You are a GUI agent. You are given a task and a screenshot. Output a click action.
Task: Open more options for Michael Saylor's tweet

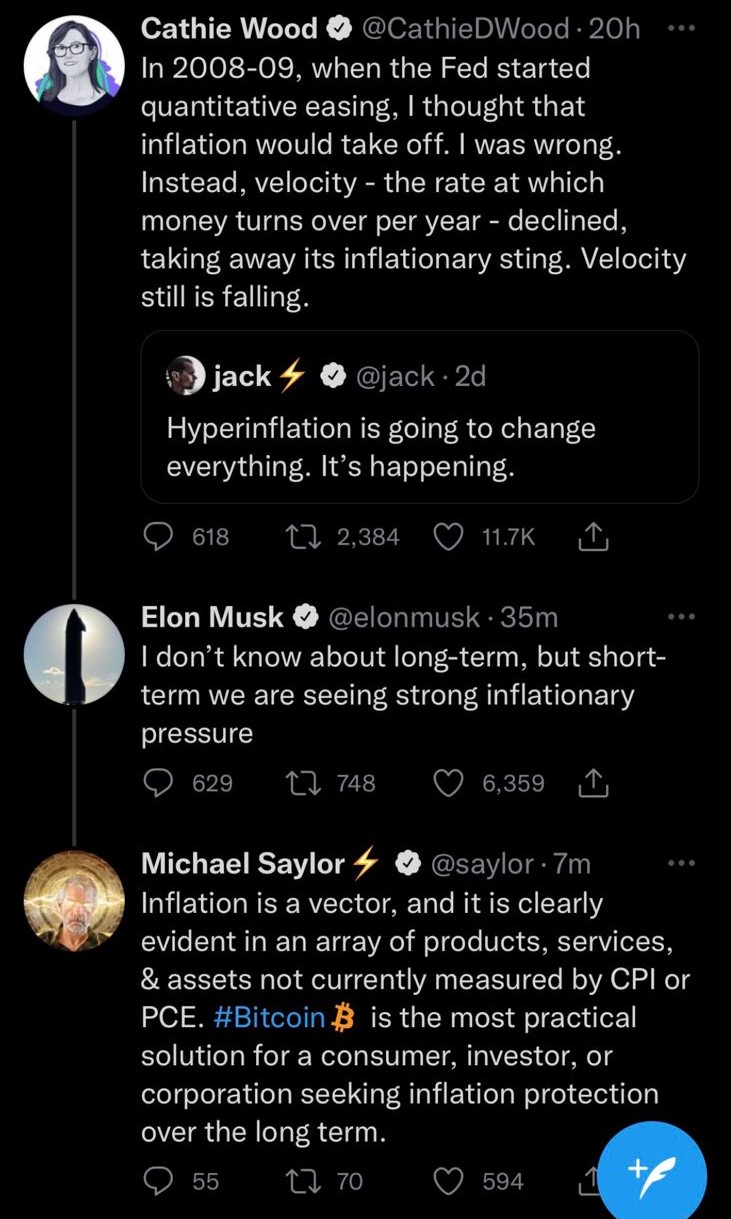click(x=680, y=863)
